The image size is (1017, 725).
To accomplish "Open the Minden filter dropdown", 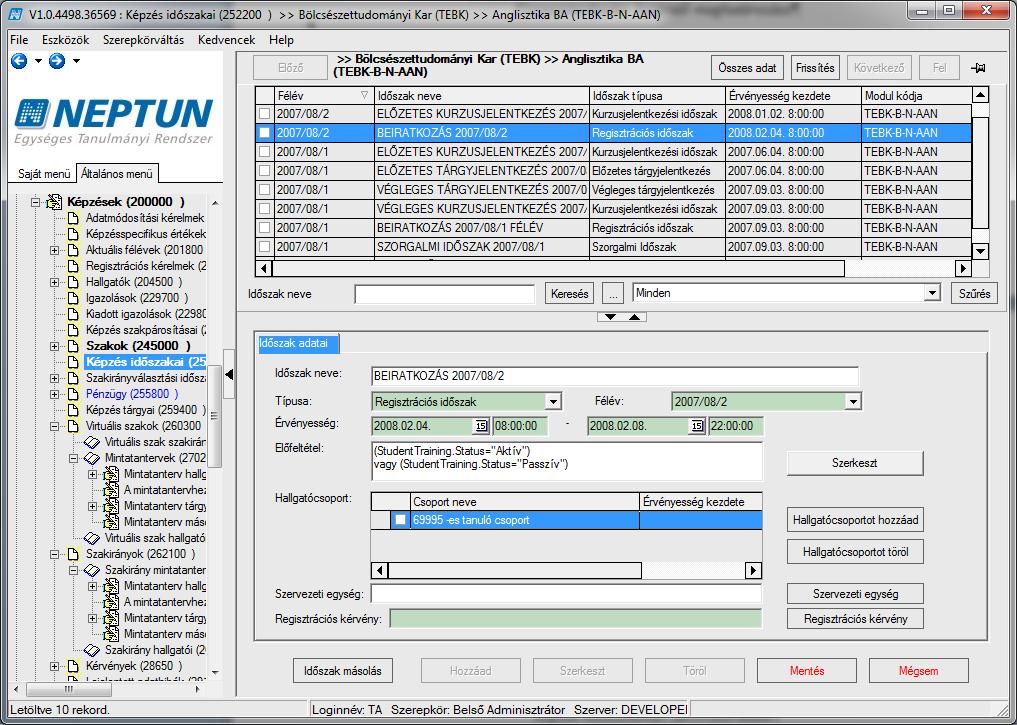I will point(933,293).
